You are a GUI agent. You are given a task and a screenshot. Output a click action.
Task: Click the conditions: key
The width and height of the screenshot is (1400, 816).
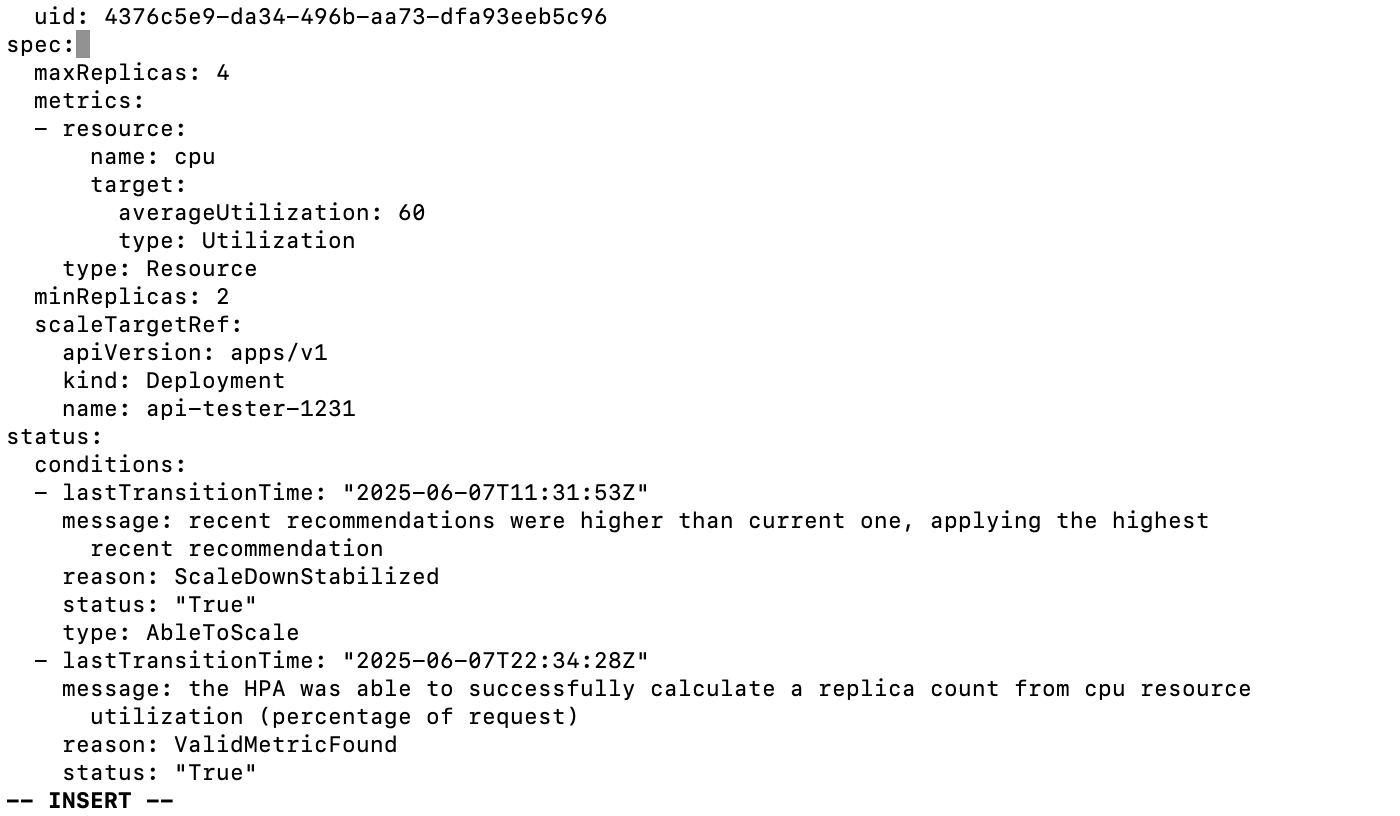111,465
